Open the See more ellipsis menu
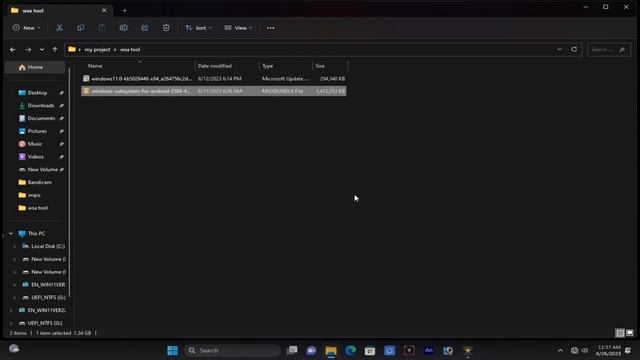The image size is (640, 360). [x=271, y=28]
